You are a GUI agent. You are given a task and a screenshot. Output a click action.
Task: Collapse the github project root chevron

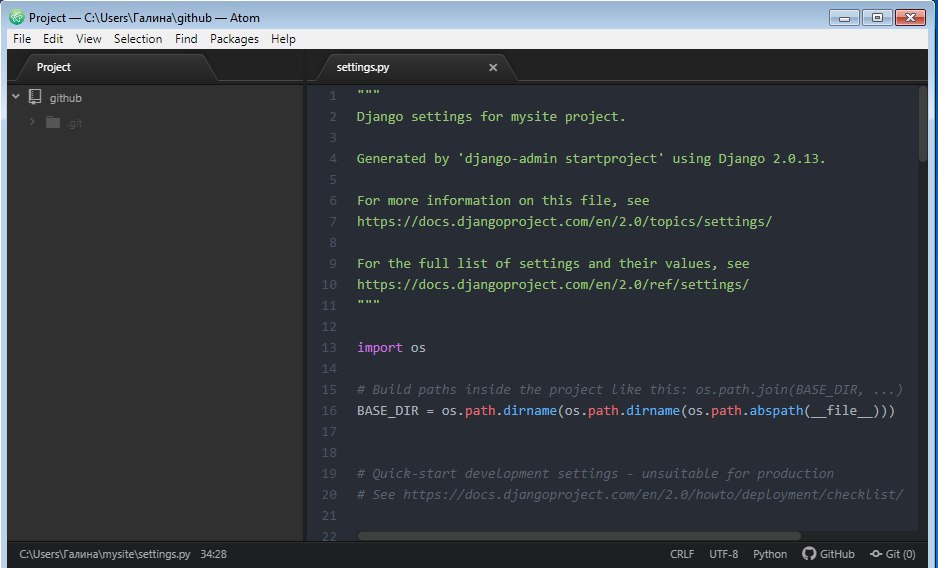(x=16, y=96)
